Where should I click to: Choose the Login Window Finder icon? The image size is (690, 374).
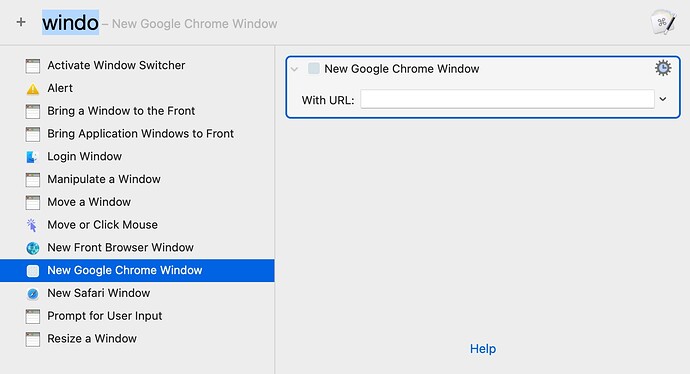point(33,157)
